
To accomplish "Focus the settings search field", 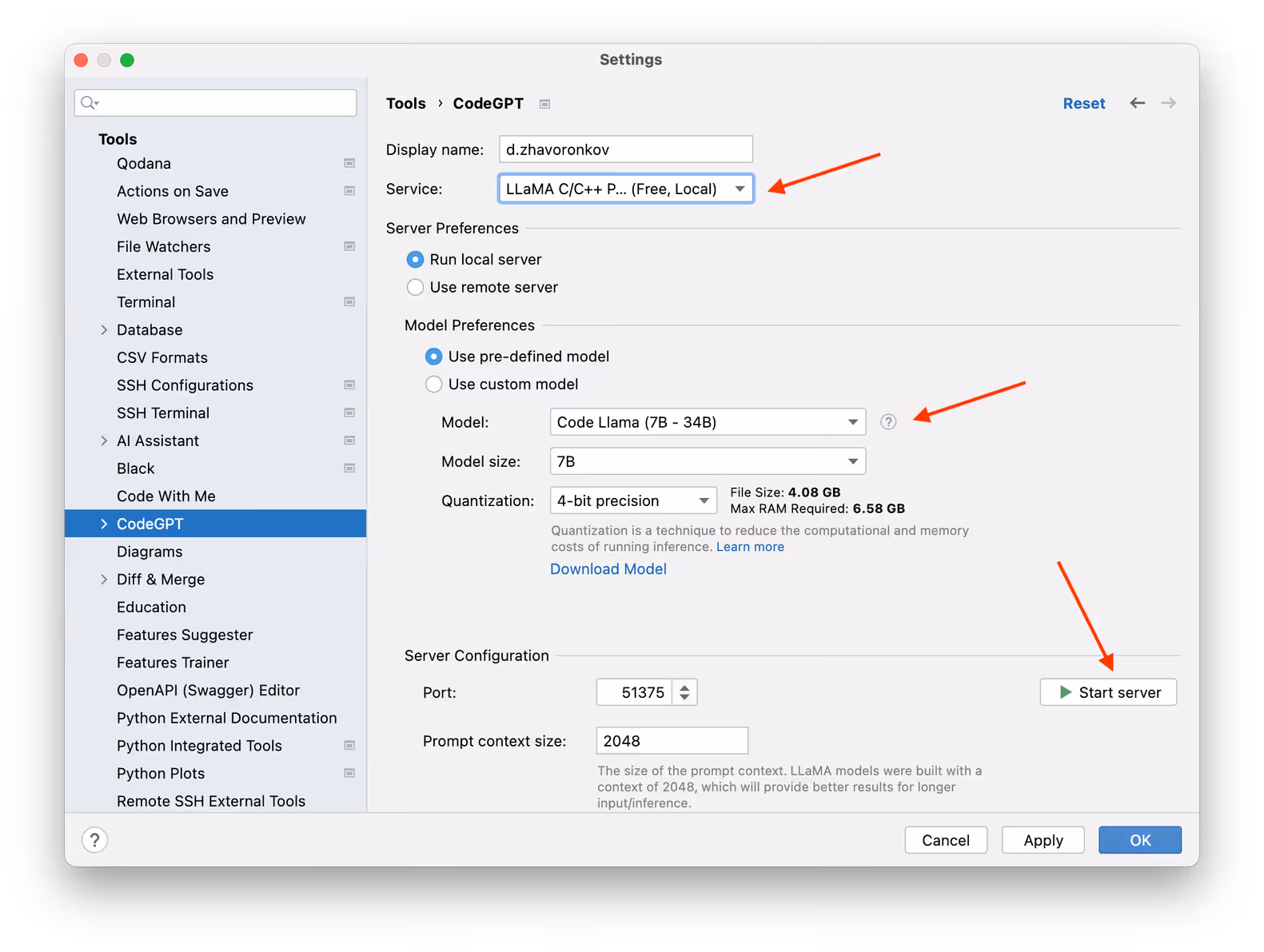I will (x=216, y=103).
